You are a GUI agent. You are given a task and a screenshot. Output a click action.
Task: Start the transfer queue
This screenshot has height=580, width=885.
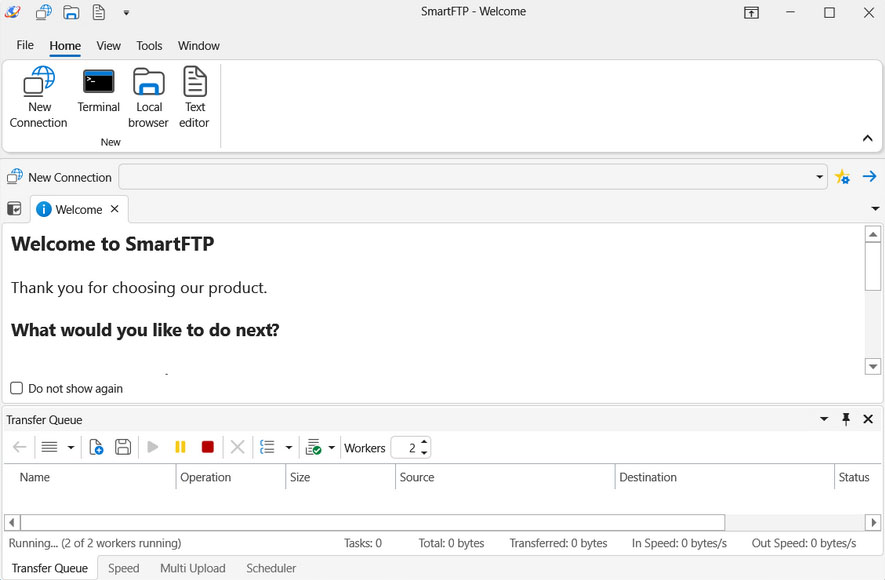152,447
